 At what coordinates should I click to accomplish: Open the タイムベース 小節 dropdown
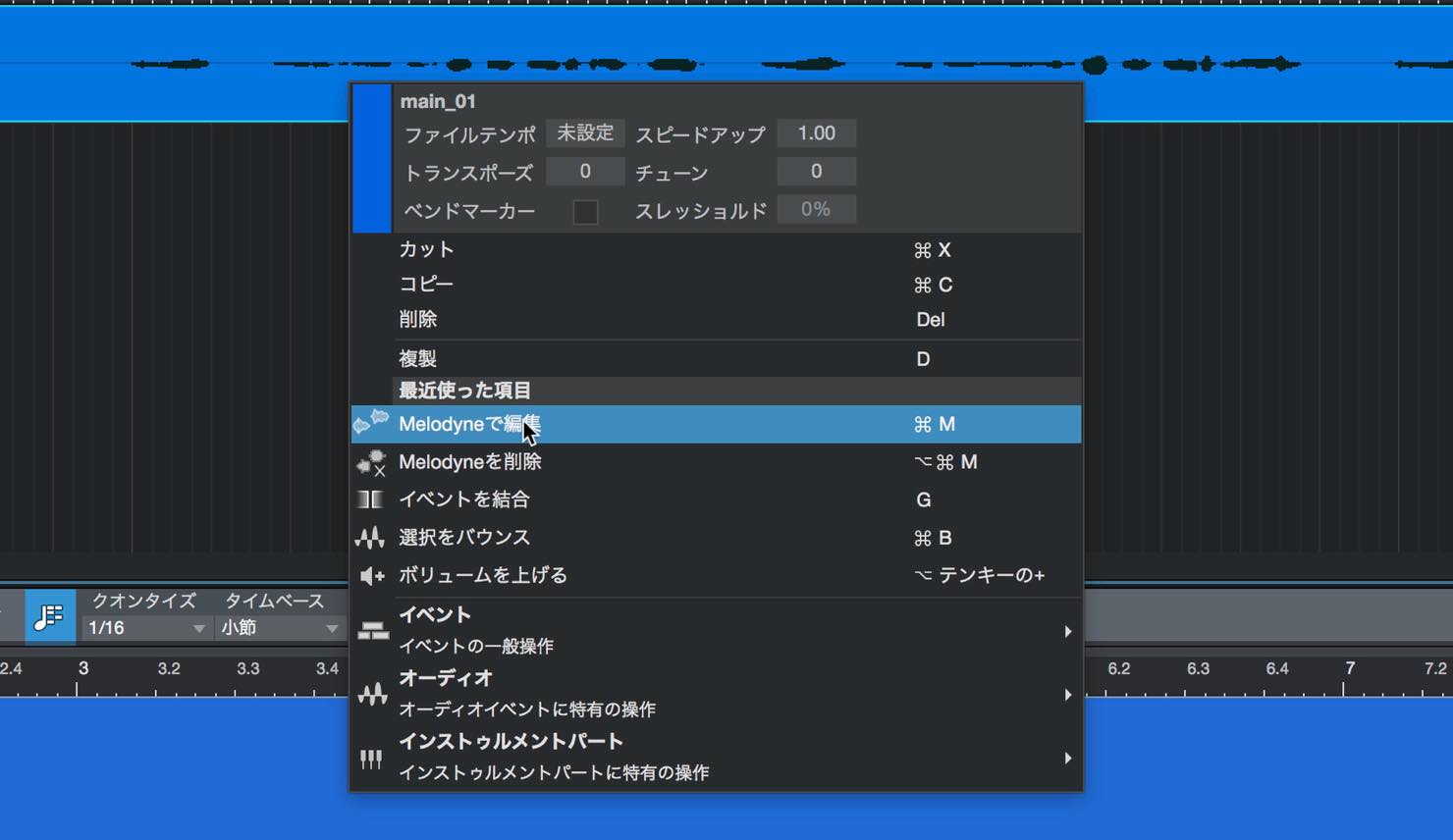[279, 628]
